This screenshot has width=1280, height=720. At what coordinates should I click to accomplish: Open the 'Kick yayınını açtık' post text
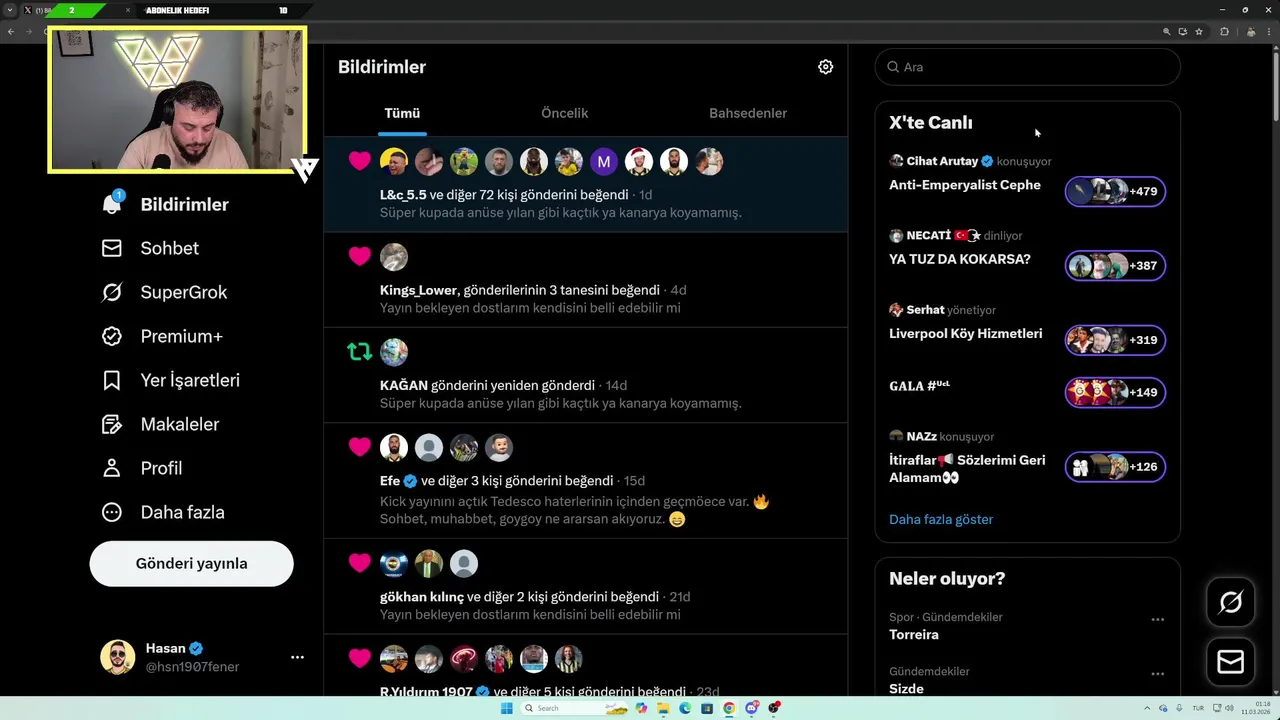(575, 510)
